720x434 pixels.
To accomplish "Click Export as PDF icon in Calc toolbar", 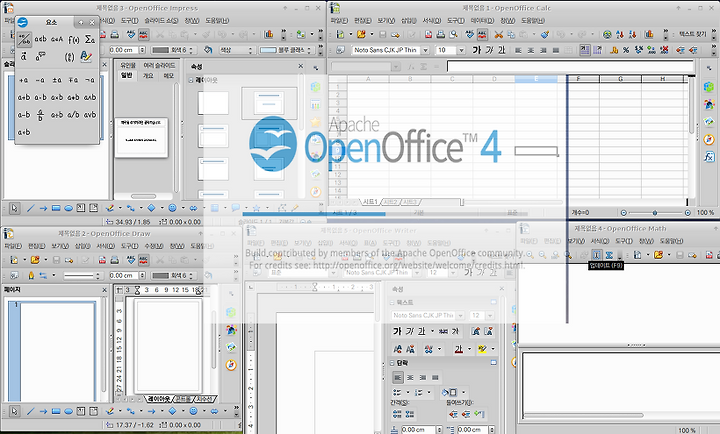I will 428,34.
